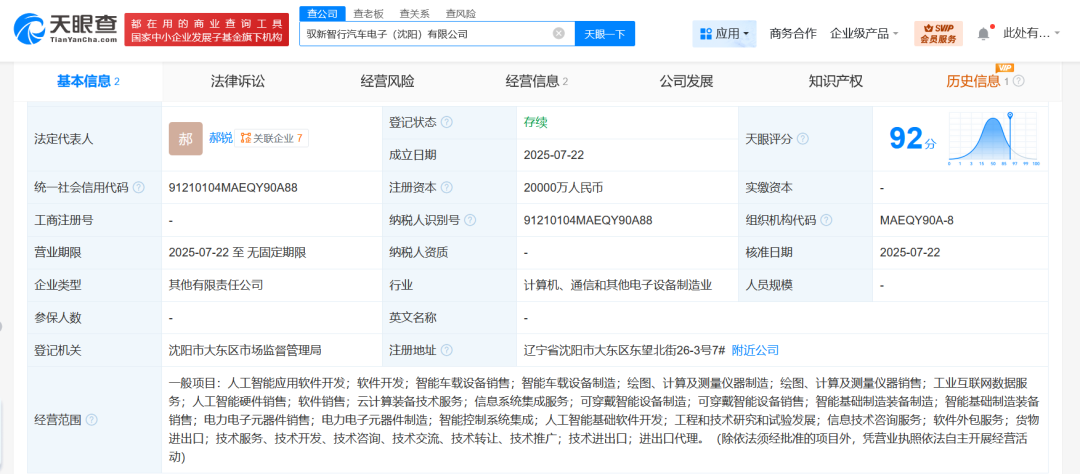
Task: Click the 天眼一下 search button
Action: 605,33
